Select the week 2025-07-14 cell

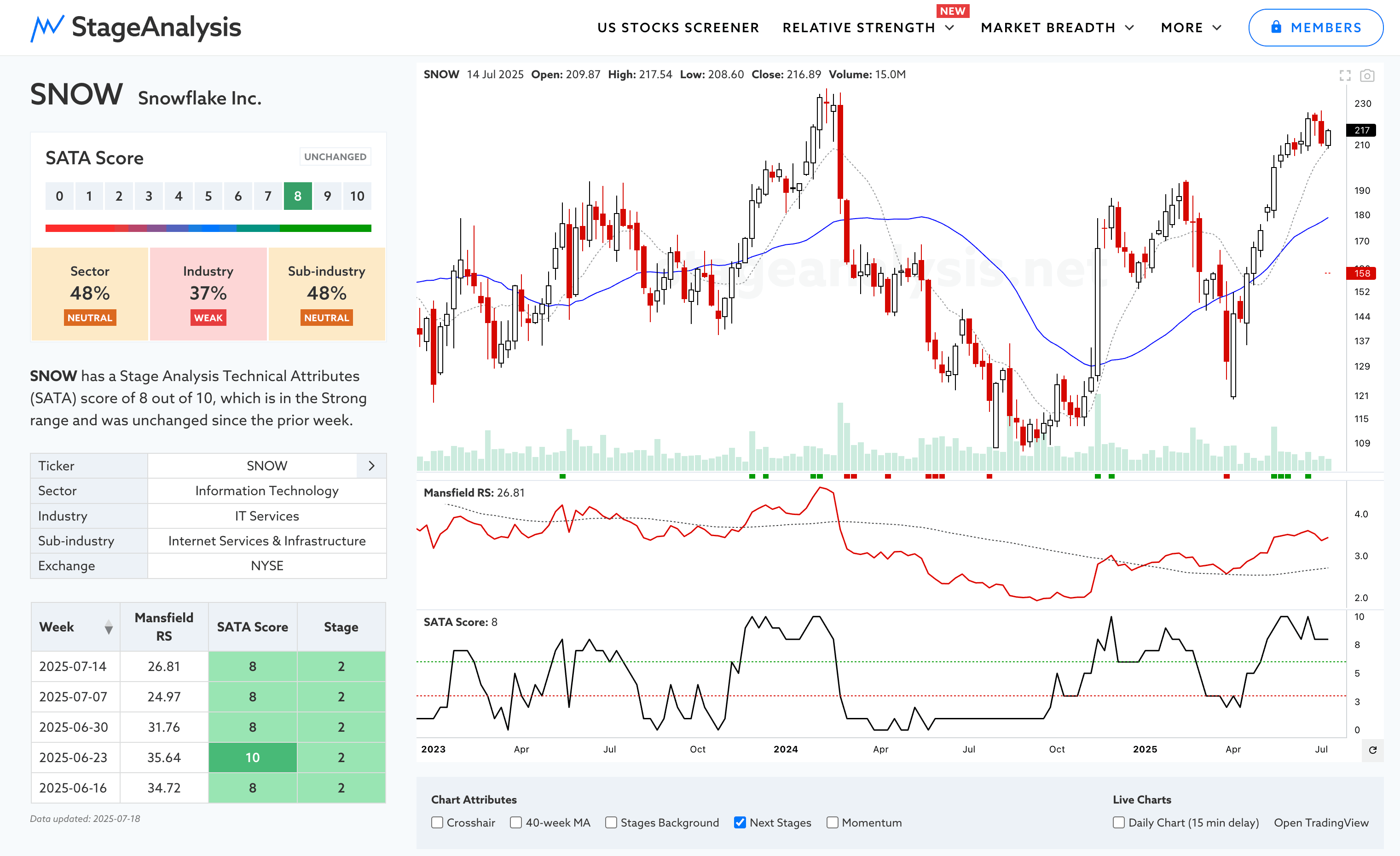coord(75,666)
